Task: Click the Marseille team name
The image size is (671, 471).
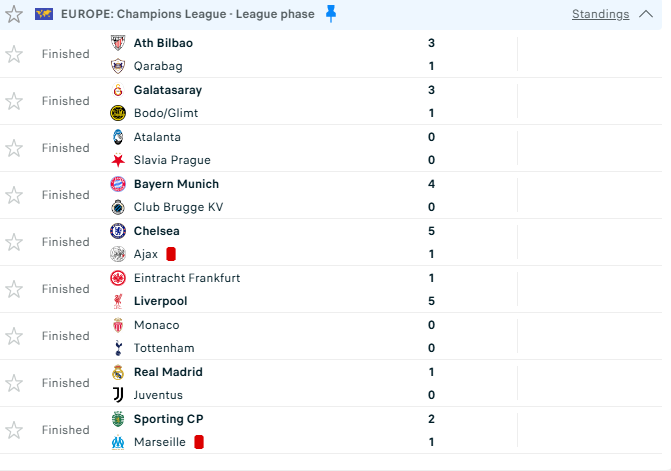Action: pos(160,442)
